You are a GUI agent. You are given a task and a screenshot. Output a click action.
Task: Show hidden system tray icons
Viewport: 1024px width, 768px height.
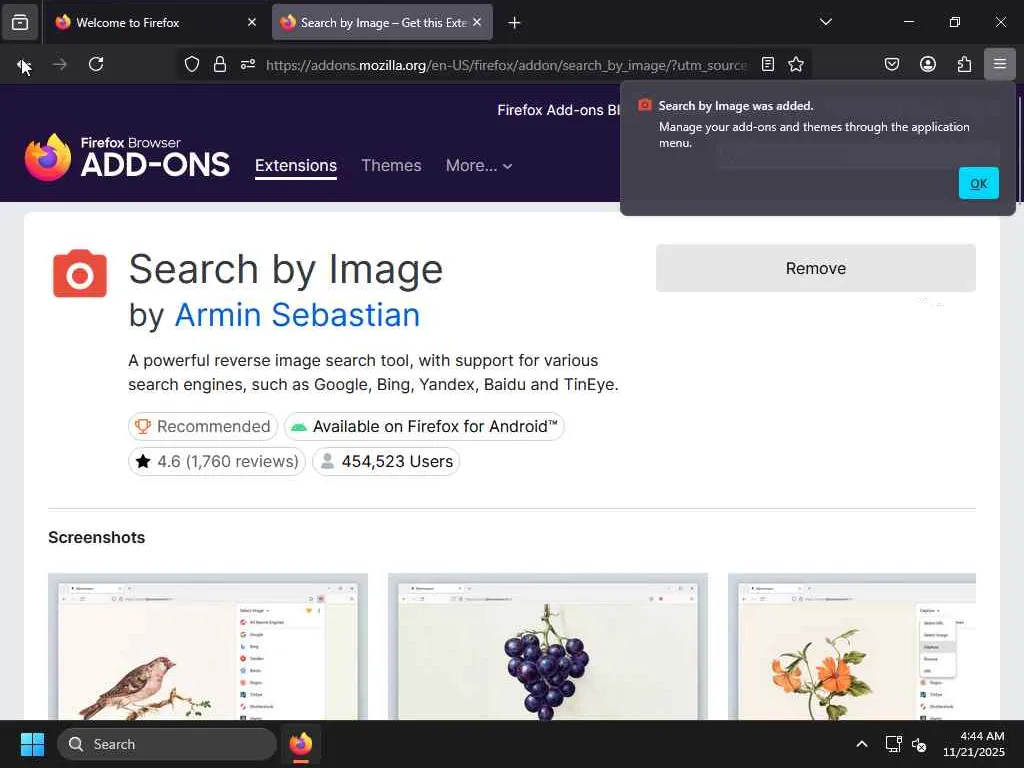click(x=862, y=744)
